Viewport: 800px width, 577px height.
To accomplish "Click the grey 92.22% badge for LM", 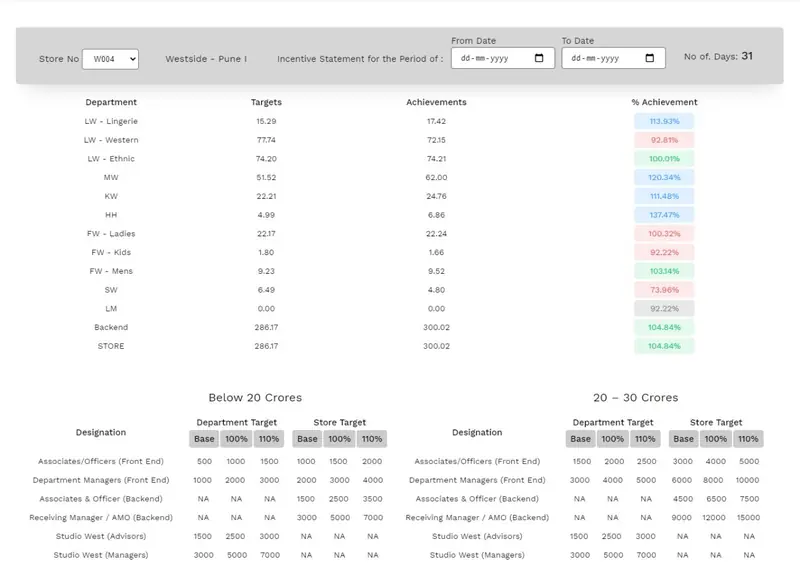I will 664,309.
